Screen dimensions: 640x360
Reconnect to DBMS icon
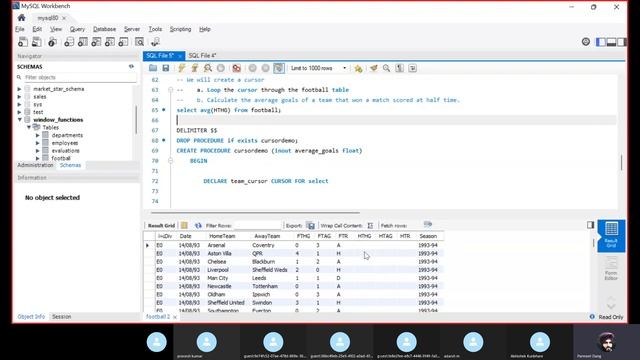coord(155,42)
